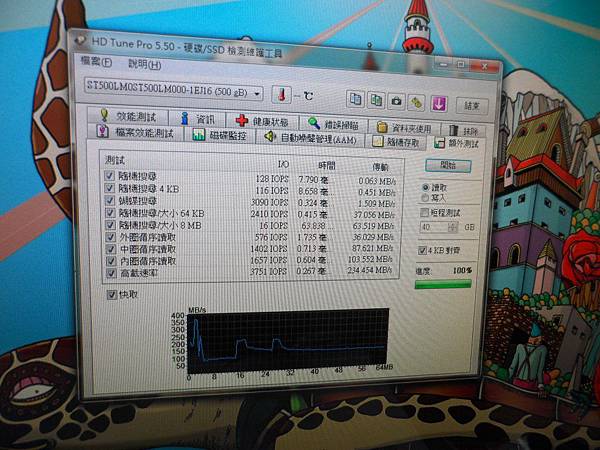Viewport: 600px width, 450px height.
Task: Click the 測試 column header
Action: pos(115,160)
